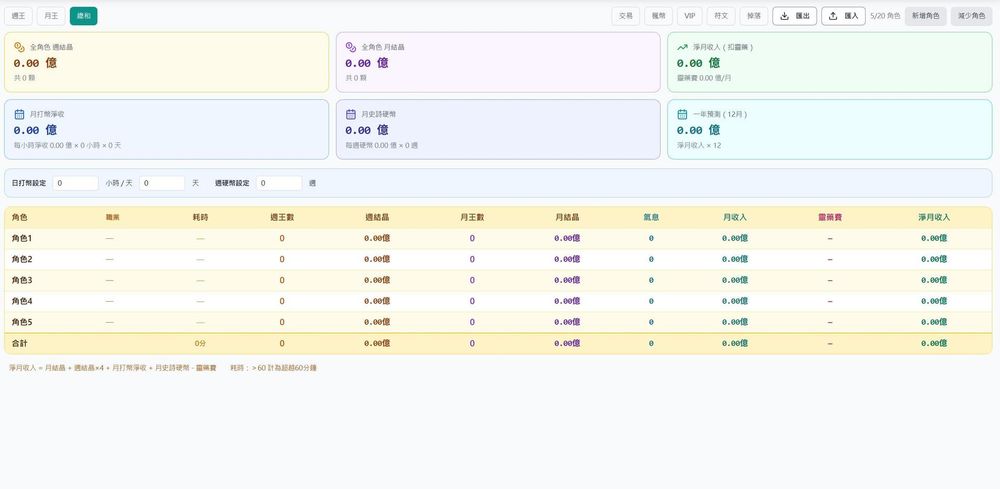Click 角色3 row's 月結晶 value

tap(567, 280)
